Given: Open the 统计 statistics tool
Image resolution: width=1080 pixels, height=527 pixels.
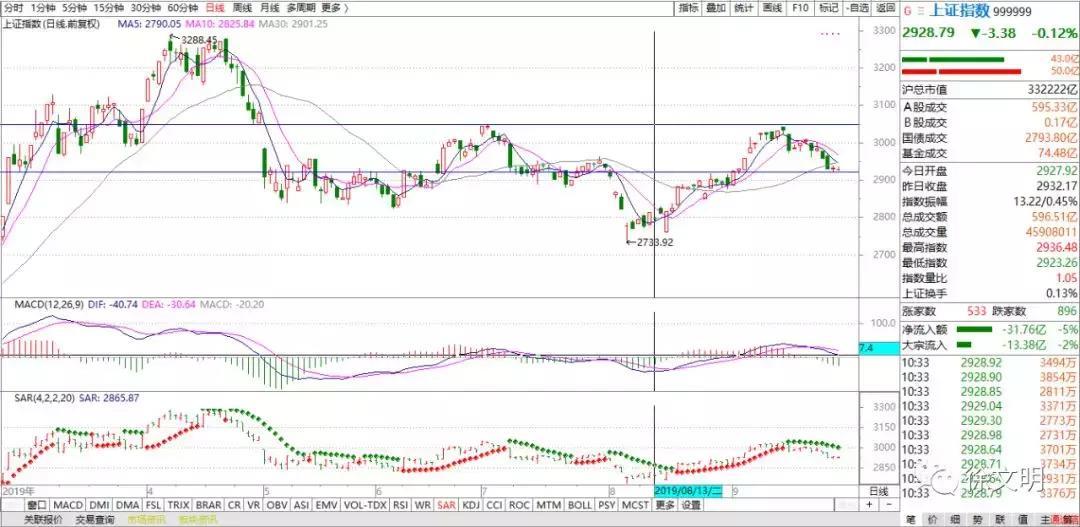Looking at the screenshot, I should (x=743, y=7).
